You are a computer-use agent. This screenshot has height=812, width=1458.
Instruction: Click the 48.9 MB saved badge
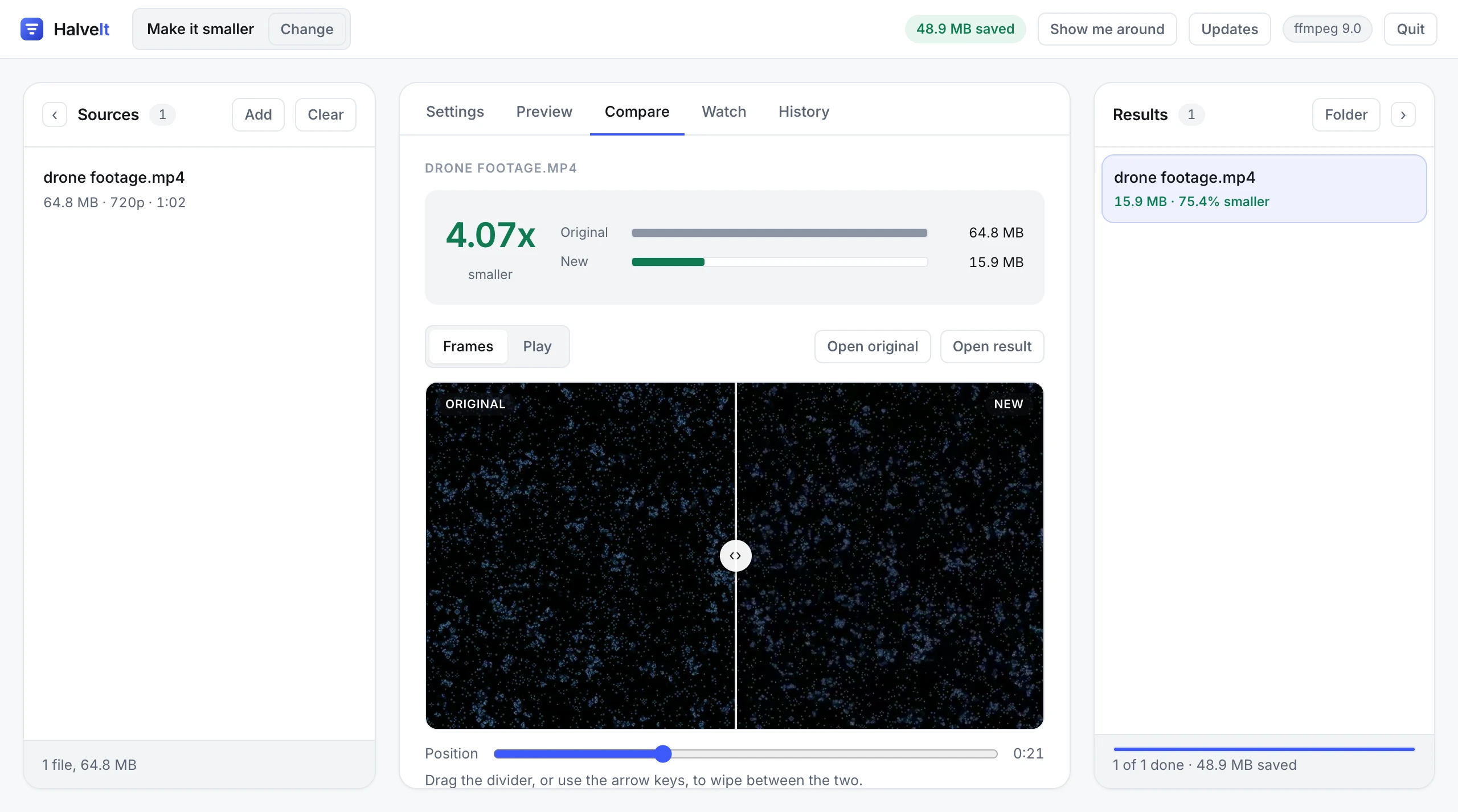click(965, 29)
